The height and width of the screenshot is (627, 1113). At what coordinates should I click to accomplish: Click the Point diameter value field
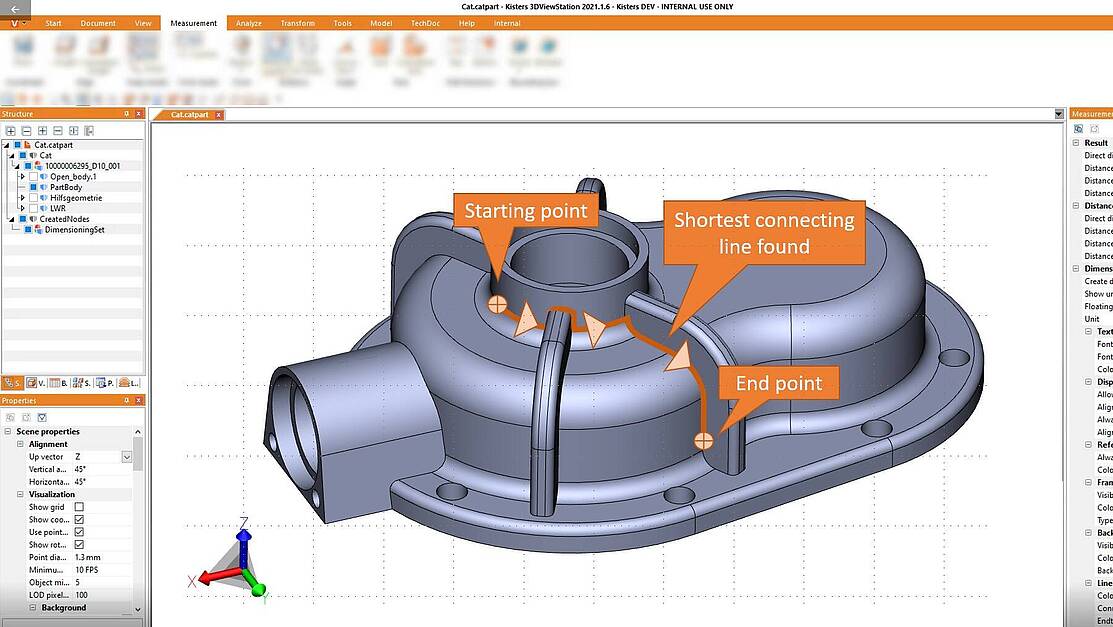100,557
